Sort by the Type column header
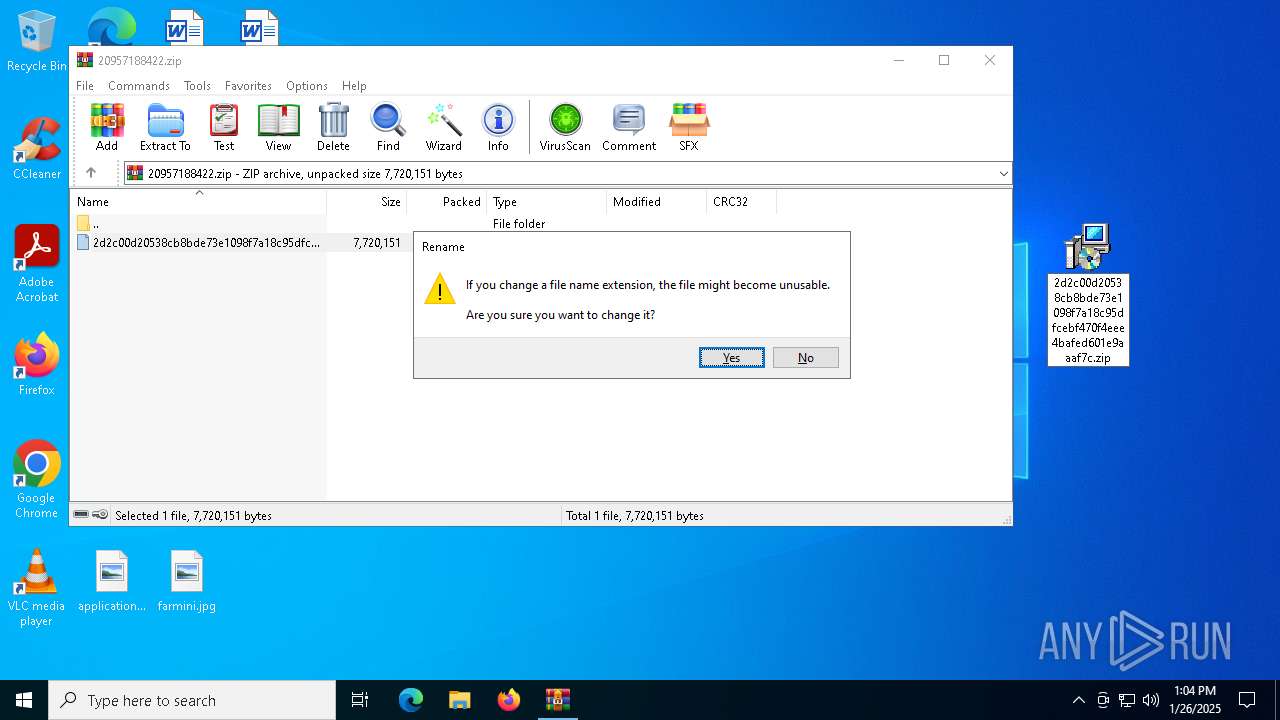 [546, 202]
